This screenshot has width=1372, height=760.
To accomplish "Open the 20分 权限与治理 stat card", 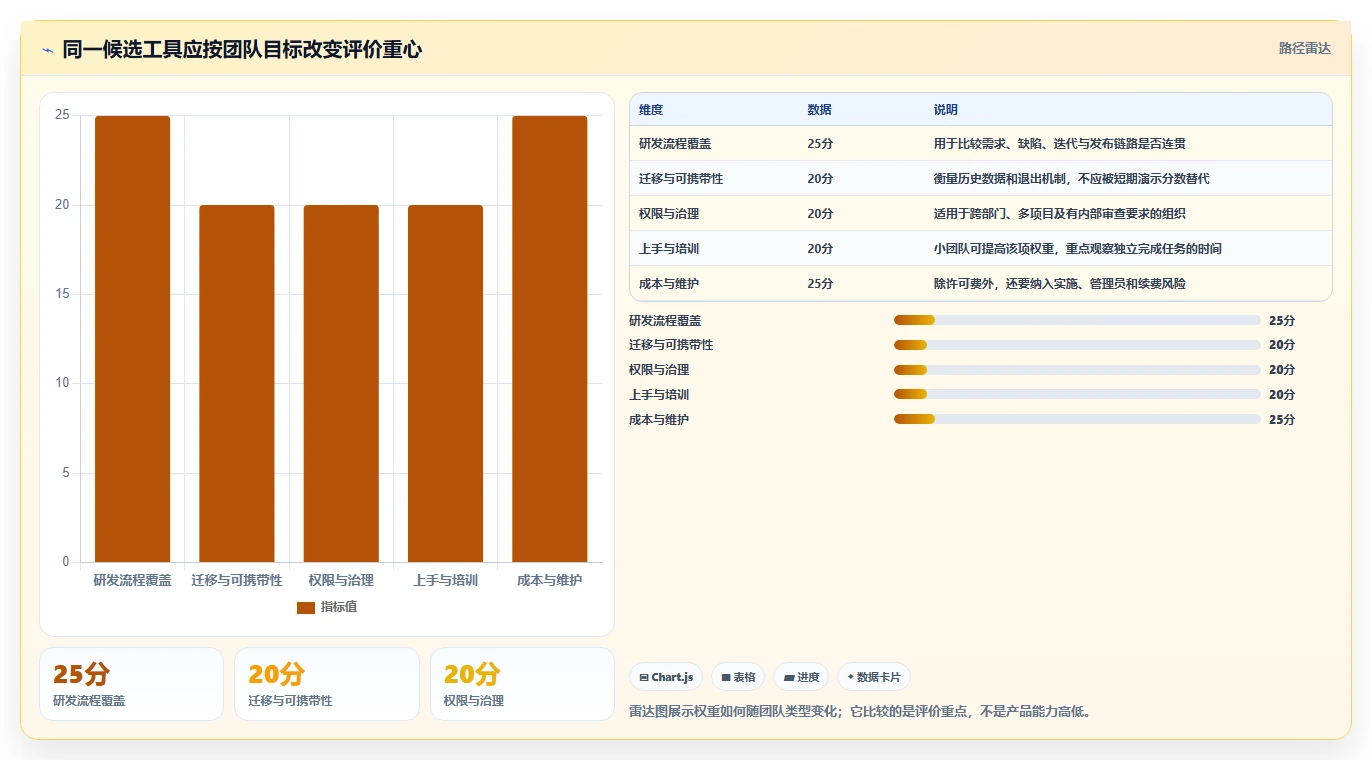I will tap(522, 684).
